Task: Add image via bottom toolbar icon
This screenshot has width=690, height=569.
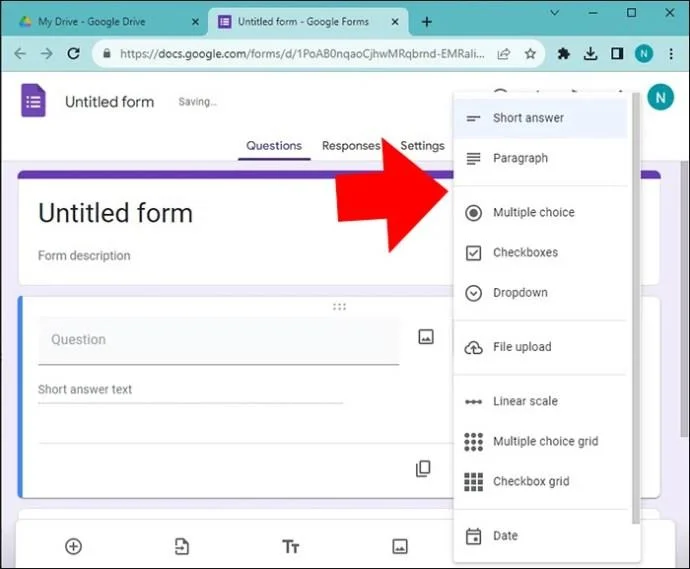Action: tap(400, 546)
